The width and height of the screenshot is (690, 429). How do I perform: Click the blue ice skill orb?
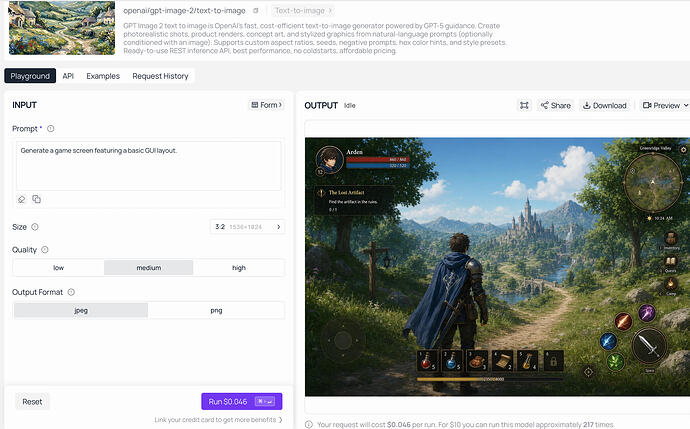click(x=608, y=341)
